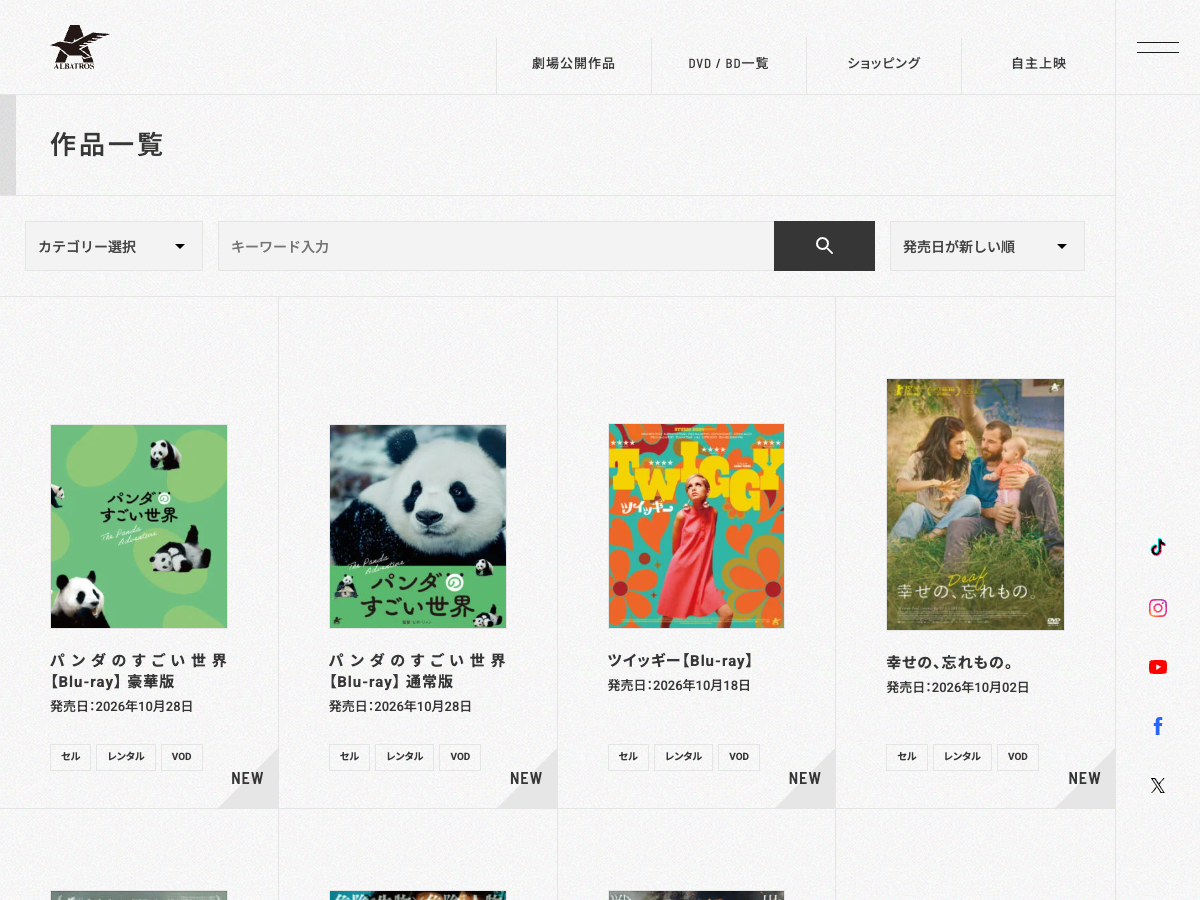Click title 幸せの、忘れもの。
The image size is (1200, 900).
(951, 663)
